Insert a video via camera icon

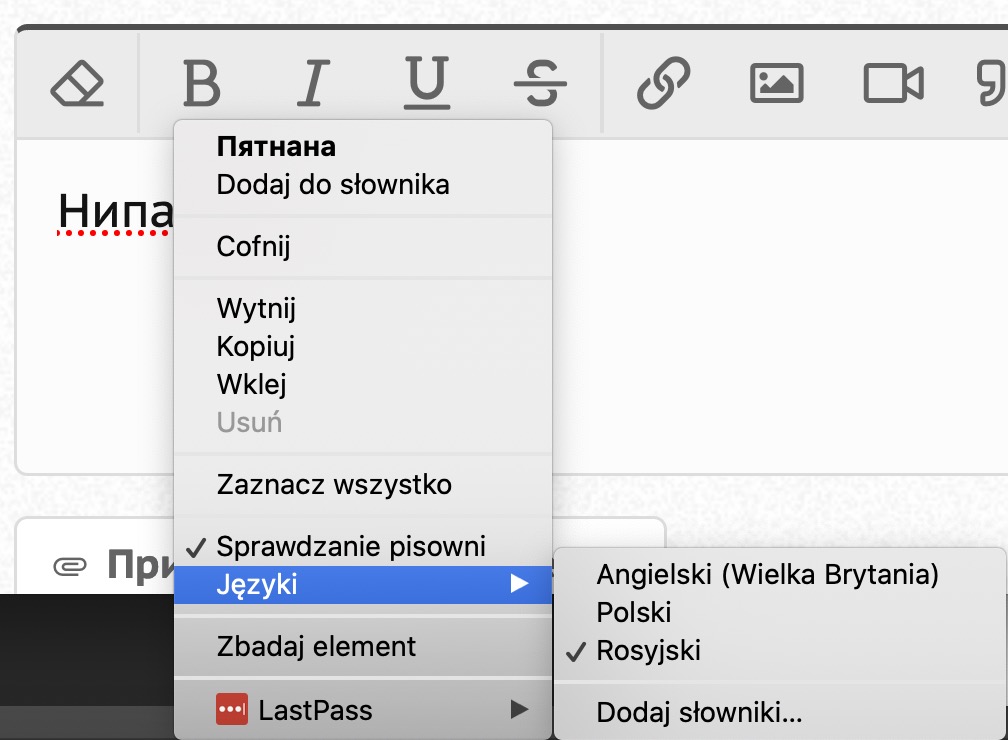point(893,83)
